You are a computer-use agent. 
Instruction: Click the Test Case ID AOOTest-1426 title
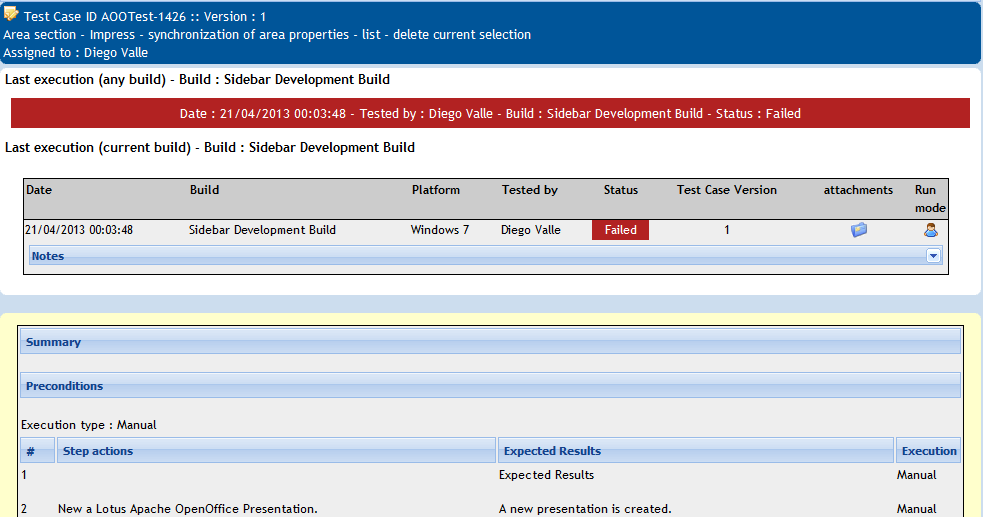click(x=145, y=17)
